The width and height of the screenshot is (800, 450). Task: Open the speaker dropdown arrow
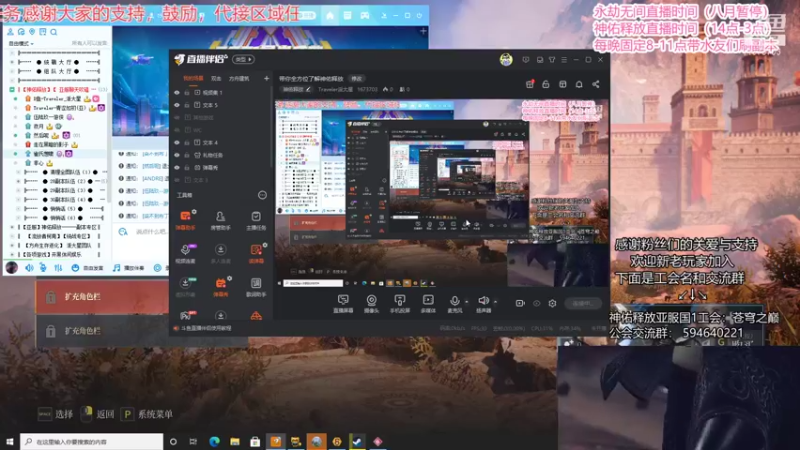coord(495,302)
